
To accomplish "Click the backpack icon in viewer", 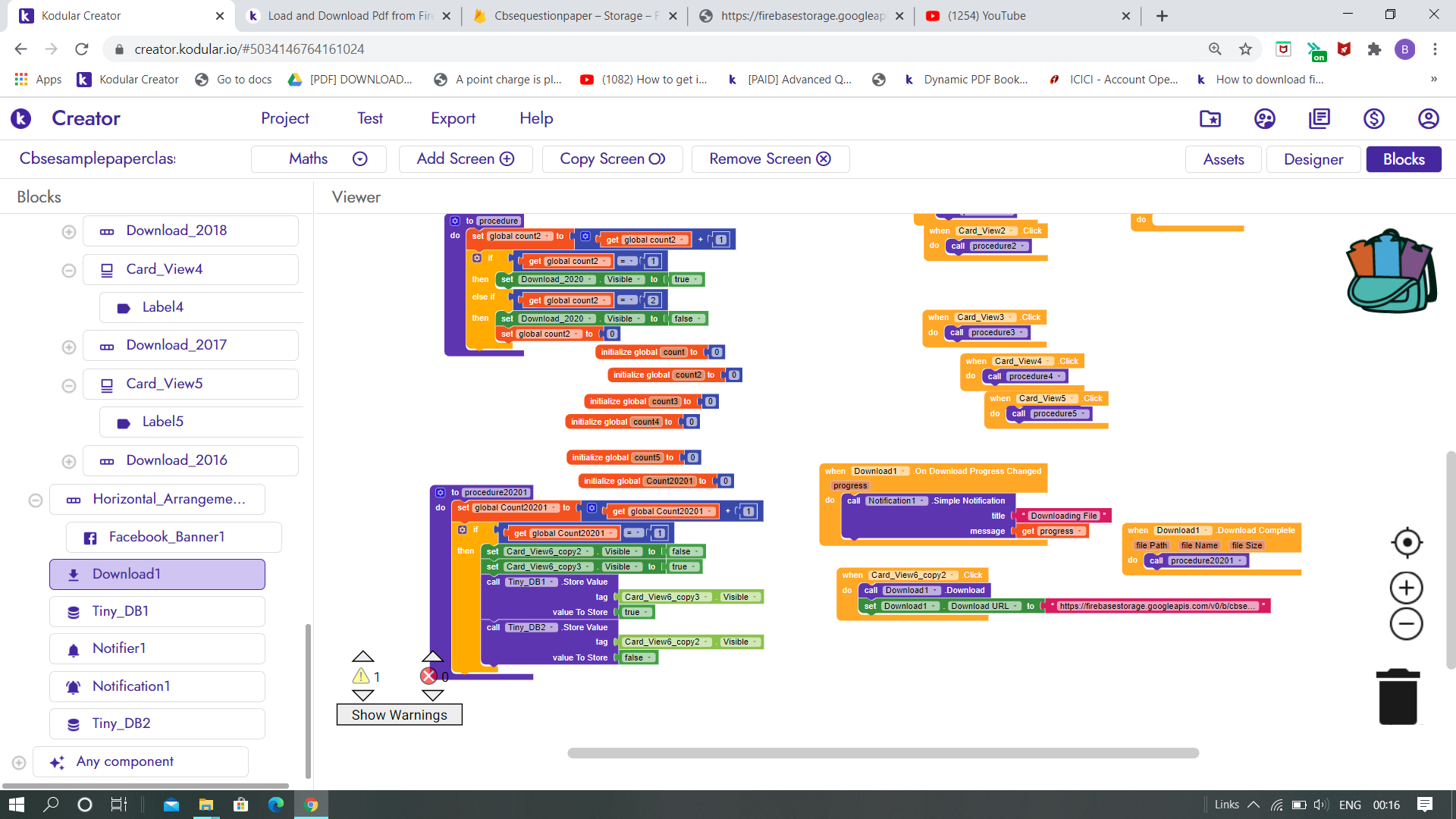I will 1391,271.
